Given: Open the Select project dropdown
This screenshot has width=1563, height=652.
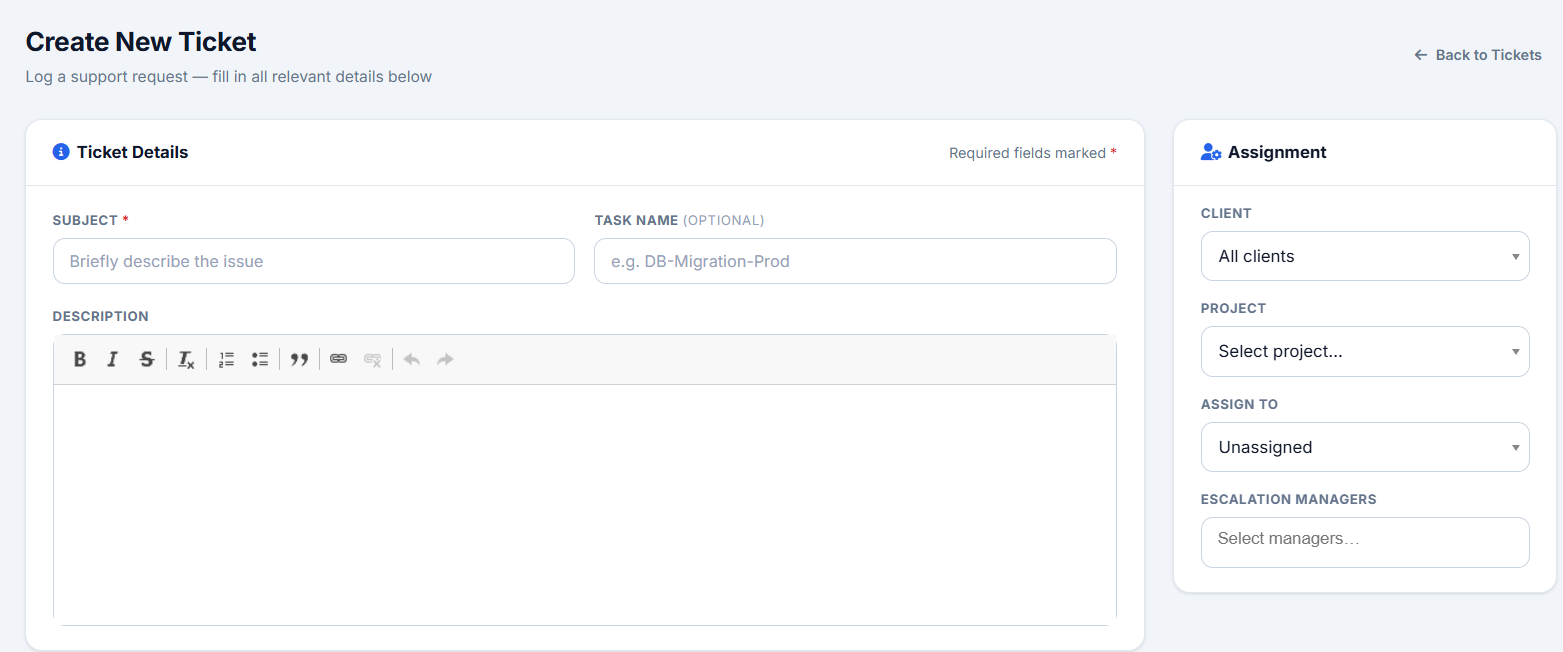Looking at the screenshot, I should (x=1365, y=351).
